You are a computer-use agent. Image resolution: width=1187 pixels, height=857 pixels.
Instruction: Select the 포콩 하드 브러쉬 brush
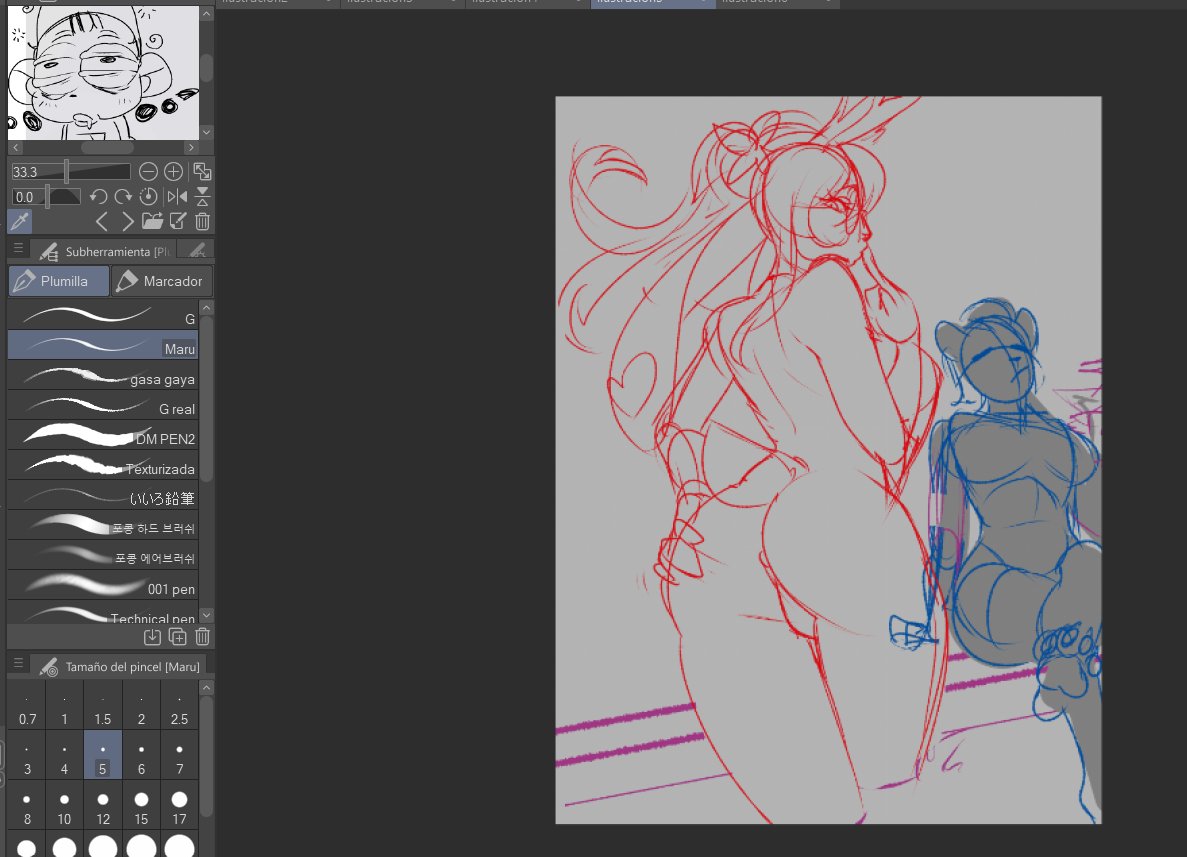tap(103, 524)
